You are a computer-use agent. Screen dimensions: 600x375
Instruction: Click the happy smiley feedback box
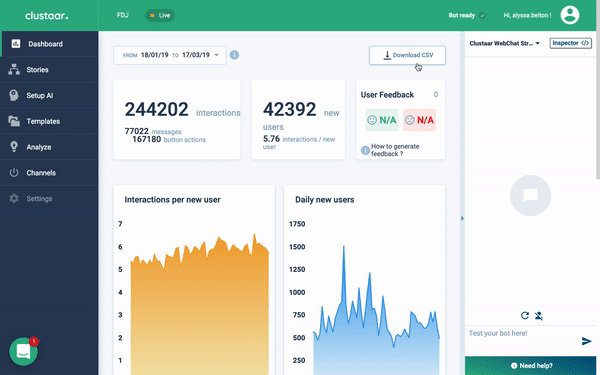[382, 120]
